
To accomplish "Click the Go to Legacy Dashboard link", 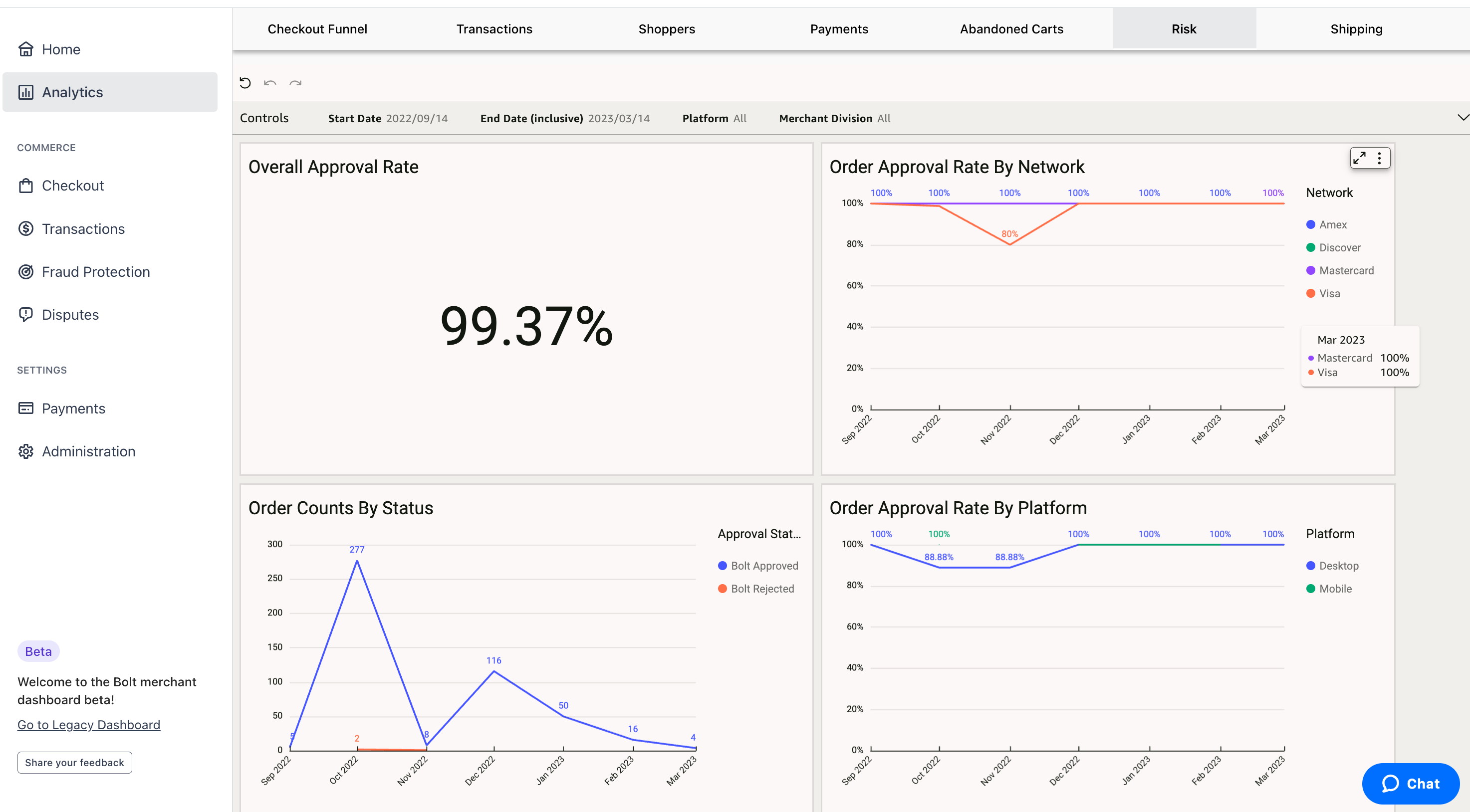I will click(x=88, y=725).
